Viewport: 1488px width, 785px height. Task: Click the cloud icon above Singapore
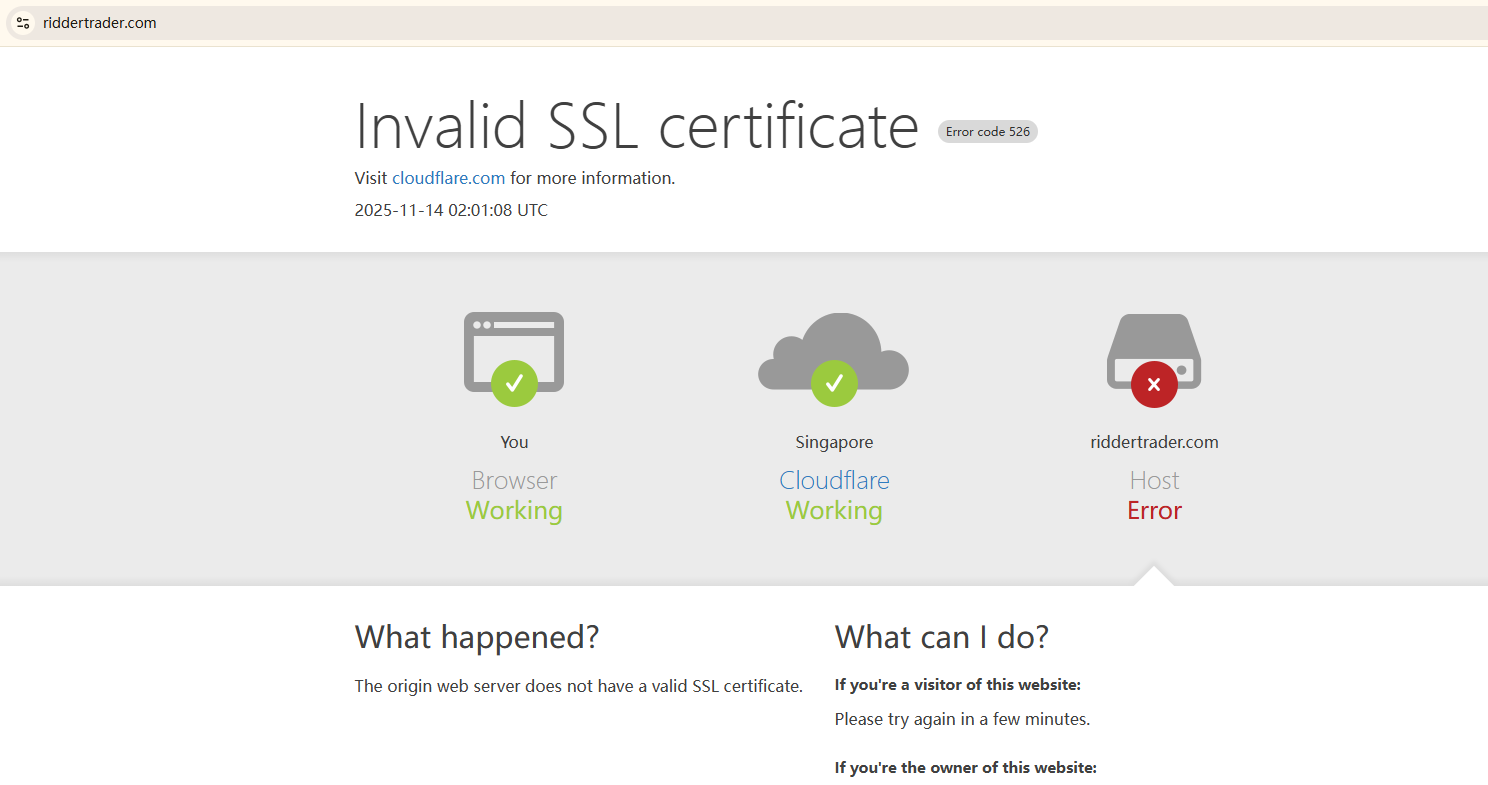(x=834, y=359)
